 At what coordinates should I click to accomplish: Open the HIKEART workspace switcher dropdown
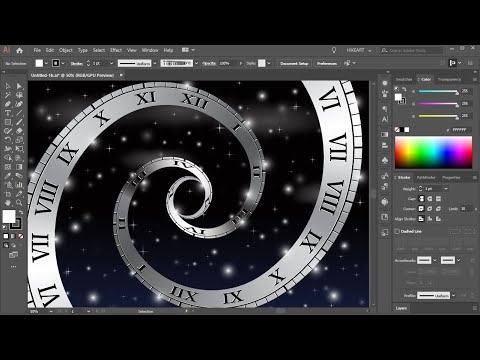[x=359, y=50]
